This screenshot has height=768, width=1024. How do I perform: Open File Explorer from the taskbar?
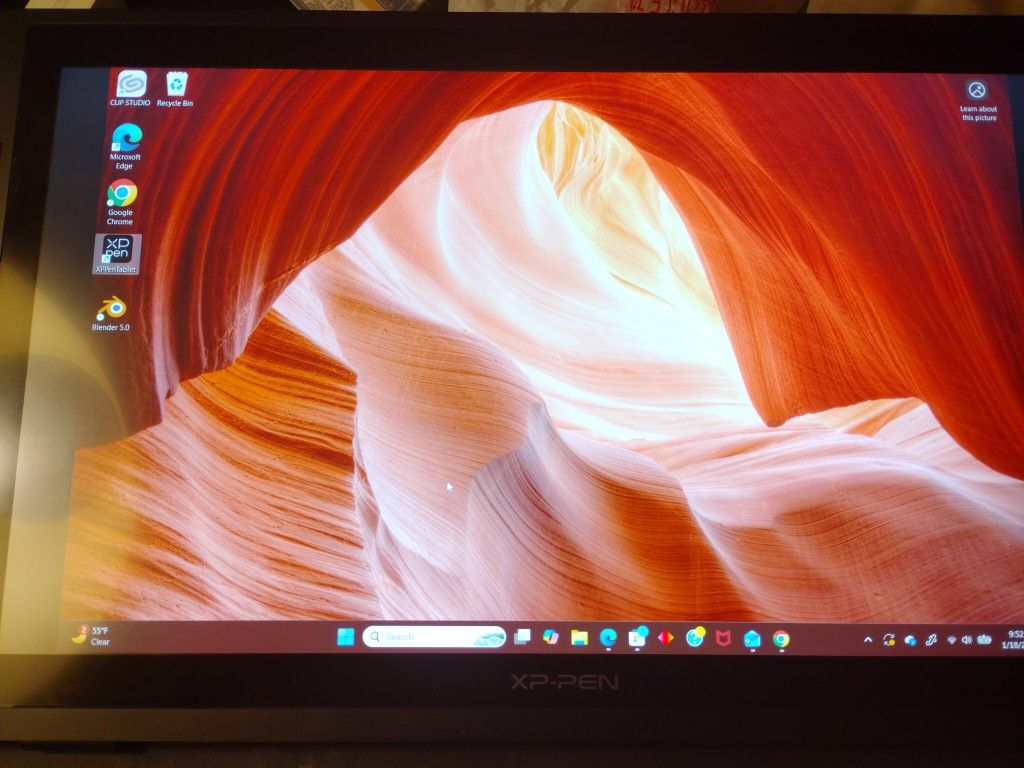pos(579,637)
